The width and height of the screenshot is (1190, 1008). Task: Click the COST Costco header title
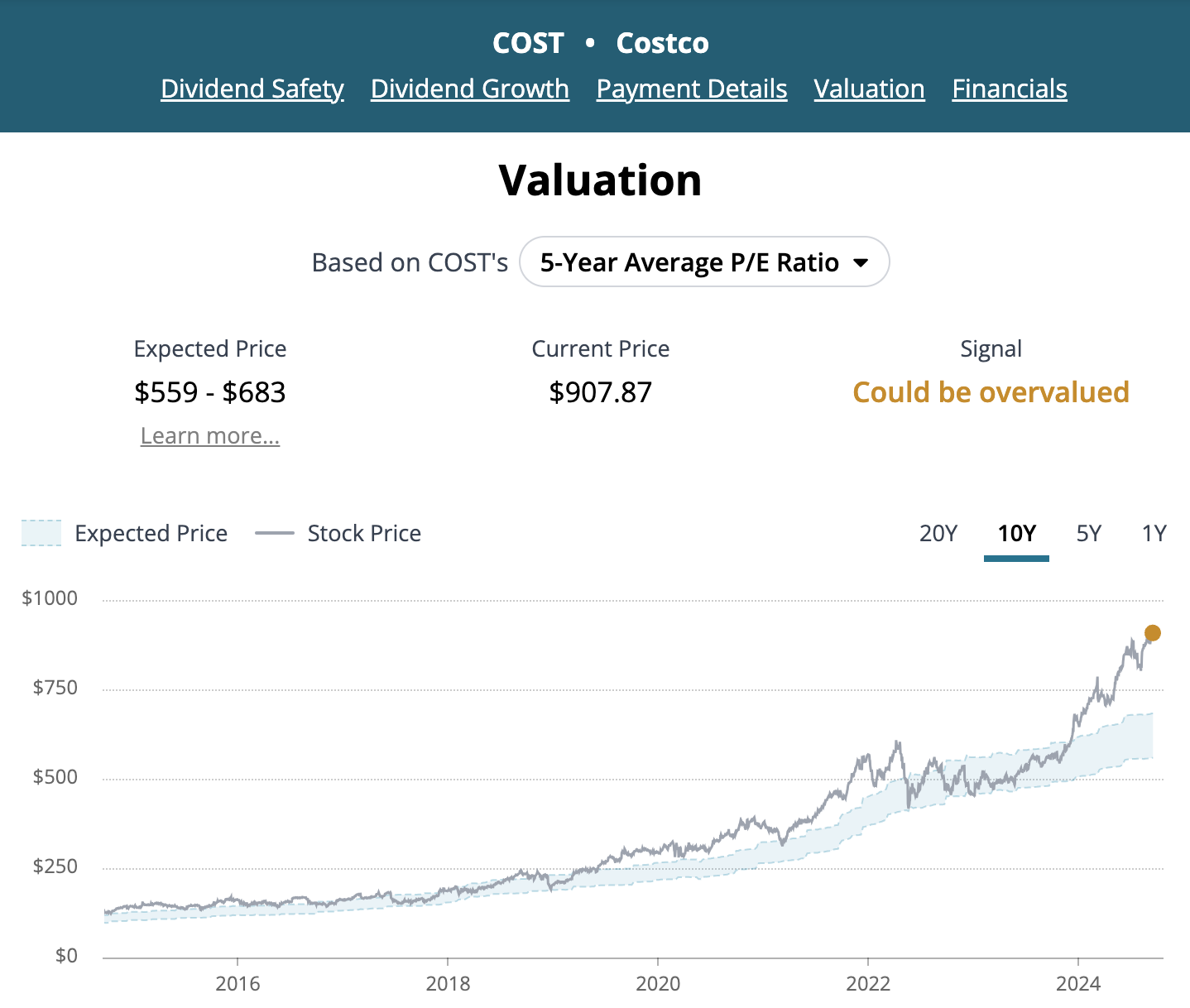point(602,42)
